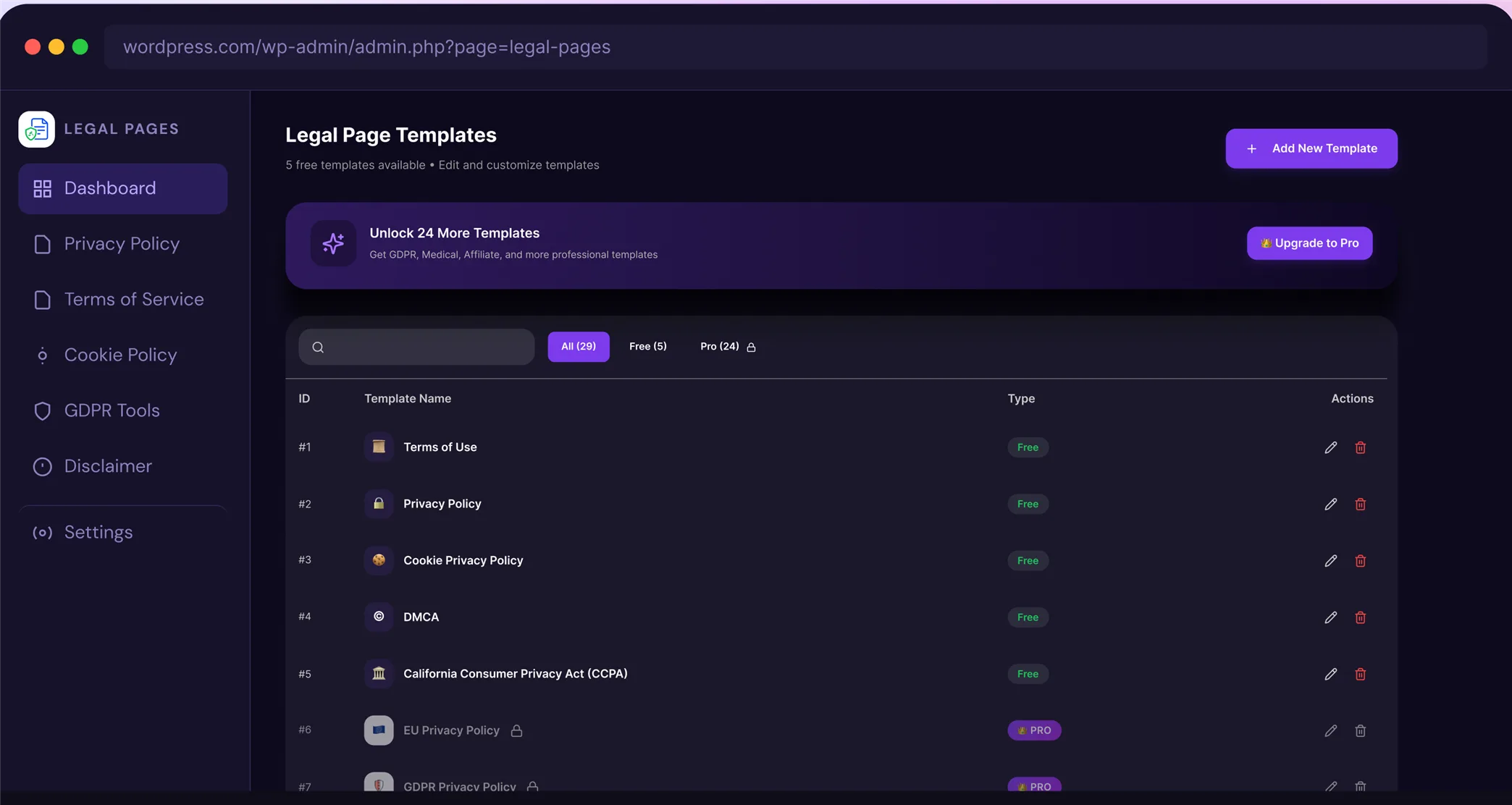
Task: Click the Legal Pages logo icon
Action: (x=37, y=130)
